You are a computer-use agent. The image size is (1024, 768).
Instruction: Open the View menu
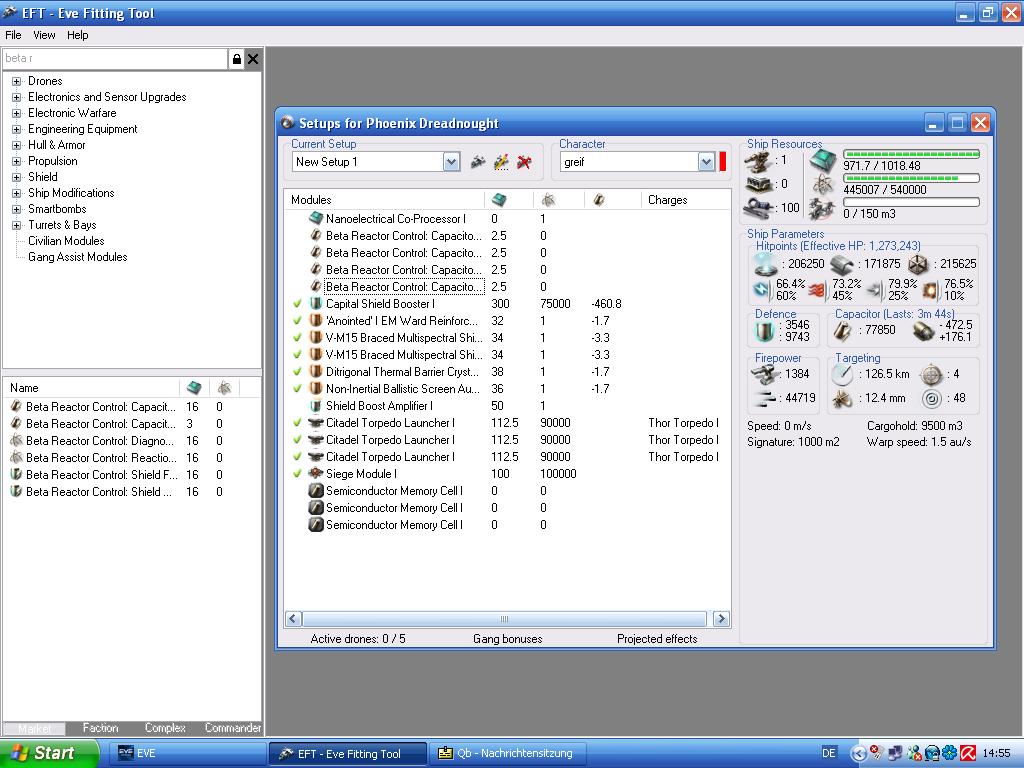pos(44,35)
